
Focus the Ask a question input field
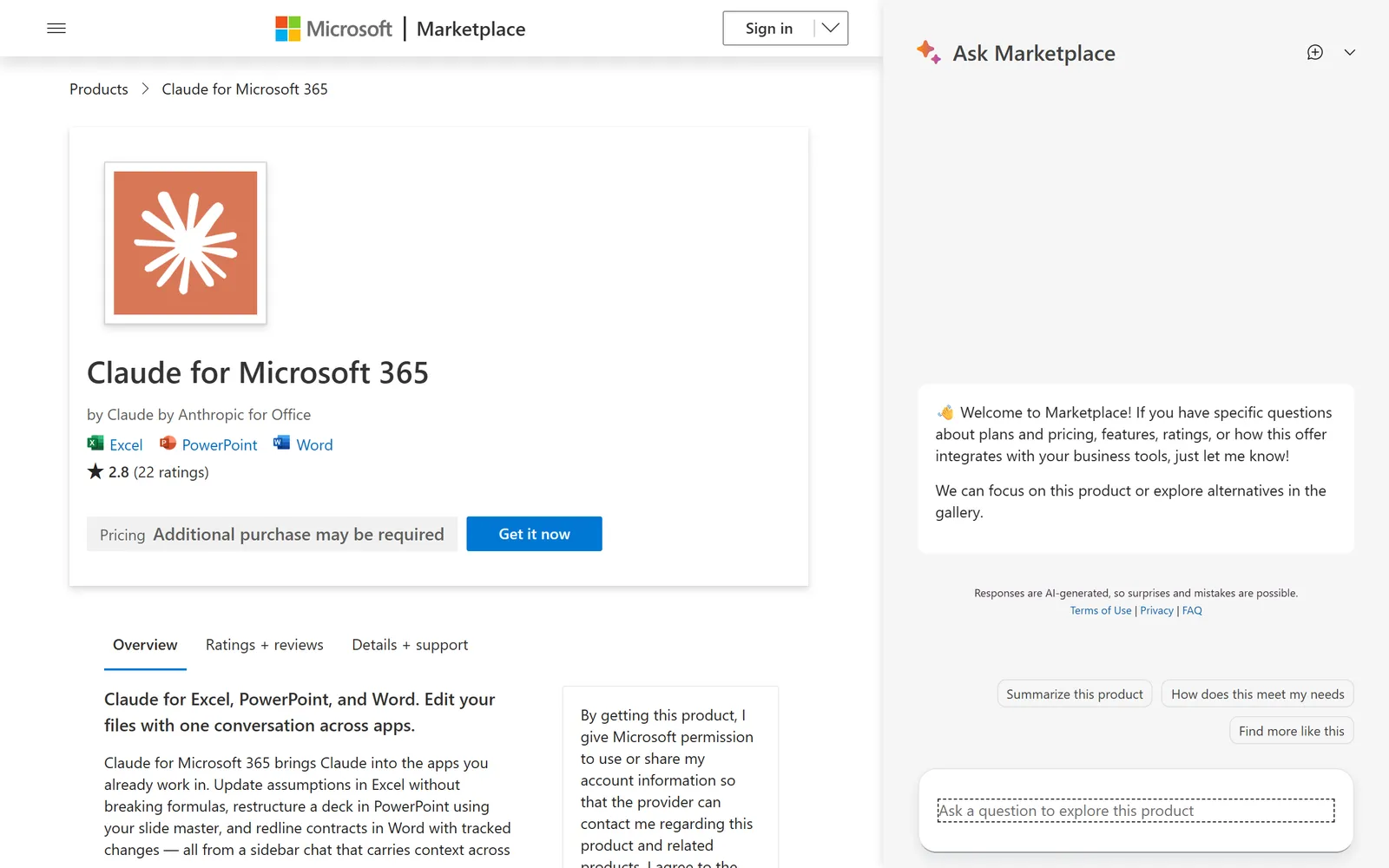(1136, 811)
